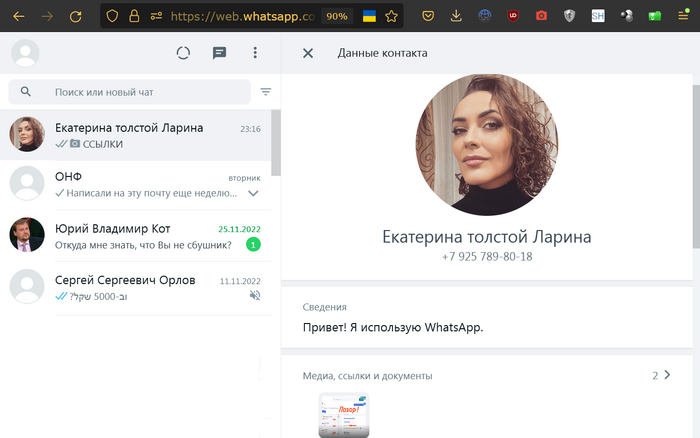The image size is (700, 438).
Task: Click the shield tracking protection icon
Action: coord(112,16)
